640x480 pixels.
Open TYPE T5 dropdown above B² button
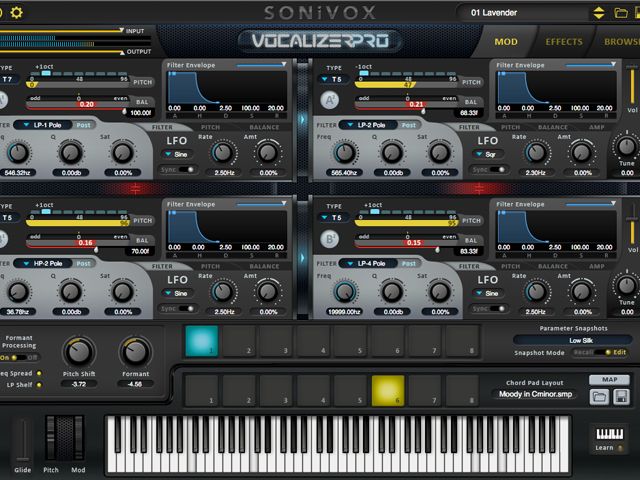(x=332, y=218)
